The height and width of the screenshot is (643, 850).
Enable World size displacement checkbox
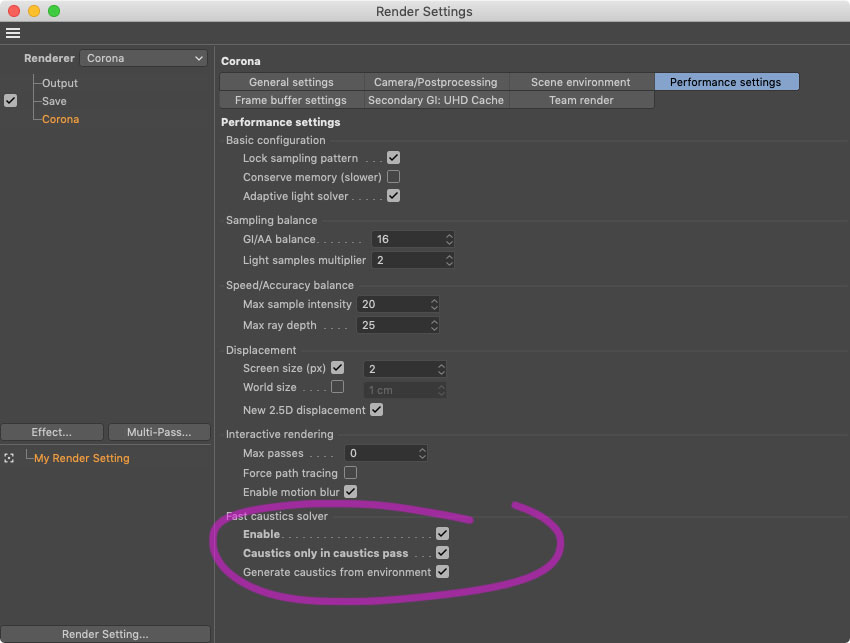pyautogui.click(x=338, y=387)
